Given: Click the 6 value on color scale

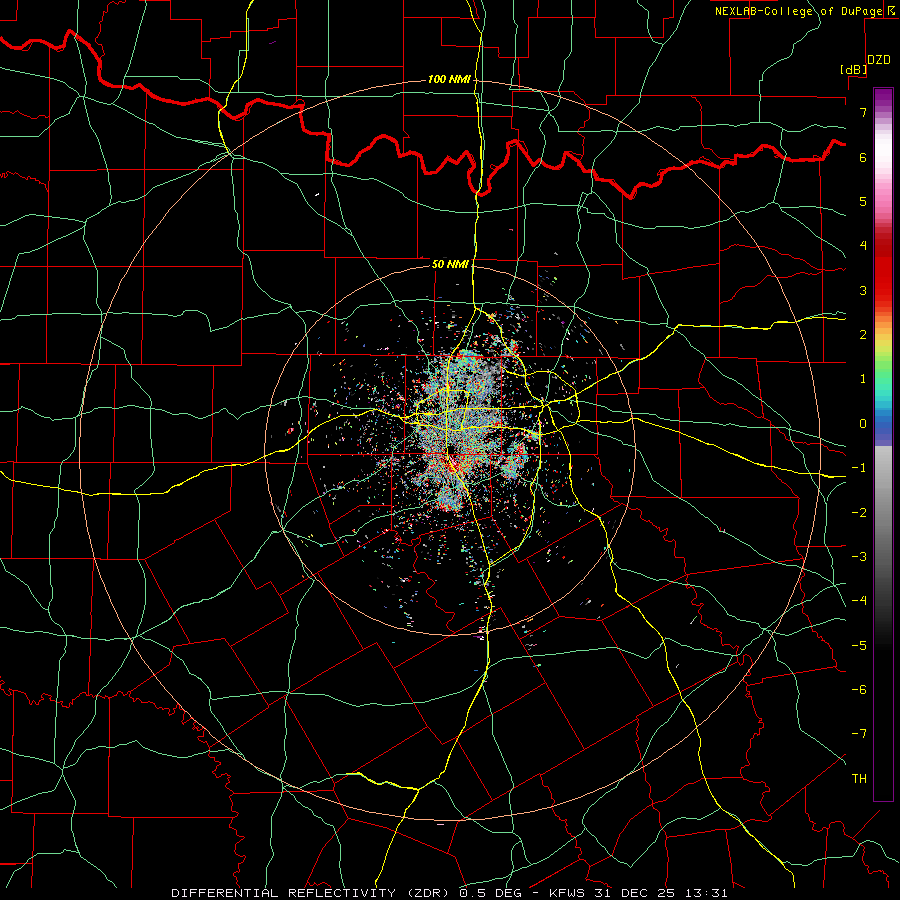Looking at the screenshot, I should [x=863, y=157].
